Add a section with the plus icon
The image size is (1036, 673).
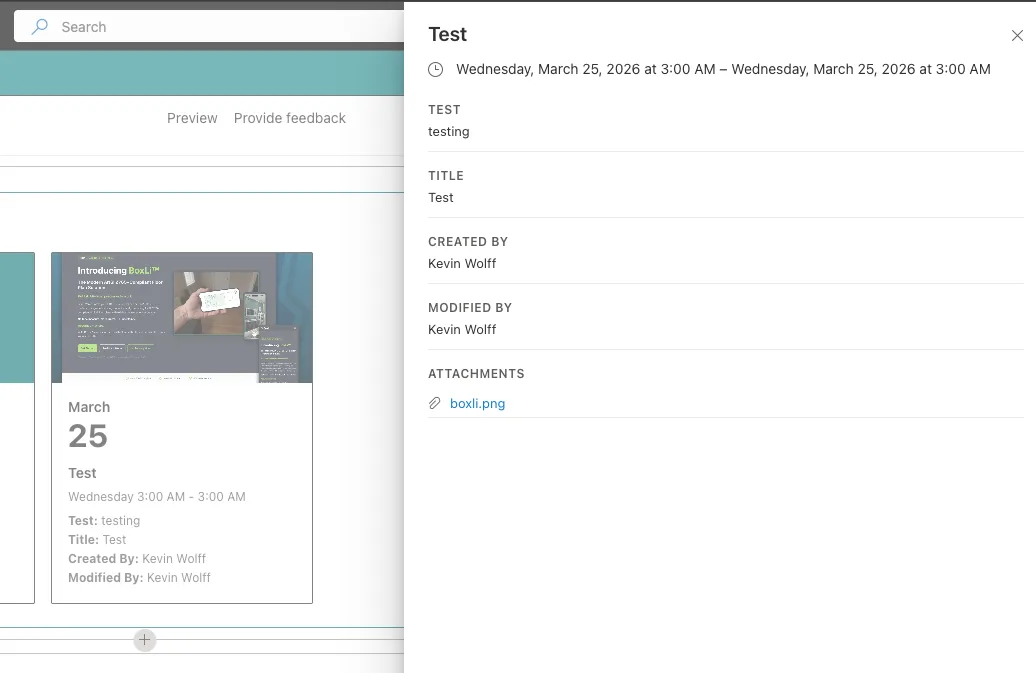(x=145, y=639)
